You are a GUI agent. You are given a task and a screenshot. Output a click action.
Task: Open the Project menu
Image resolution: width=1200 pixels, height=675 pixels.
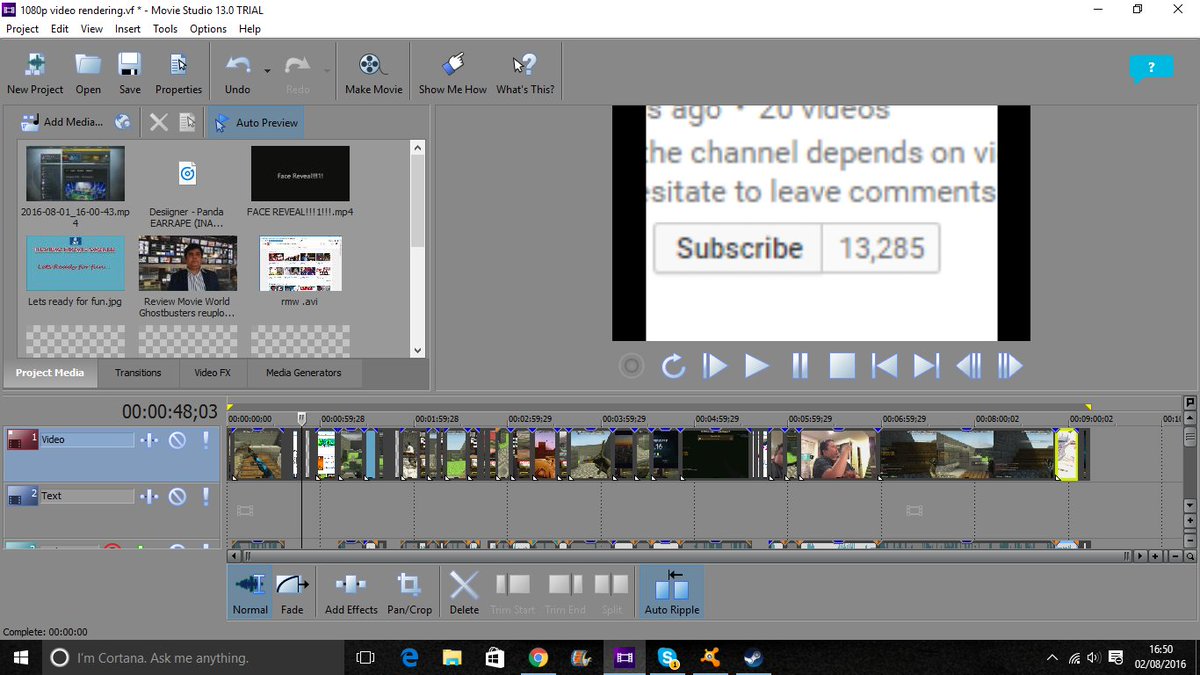pos(23,29)
